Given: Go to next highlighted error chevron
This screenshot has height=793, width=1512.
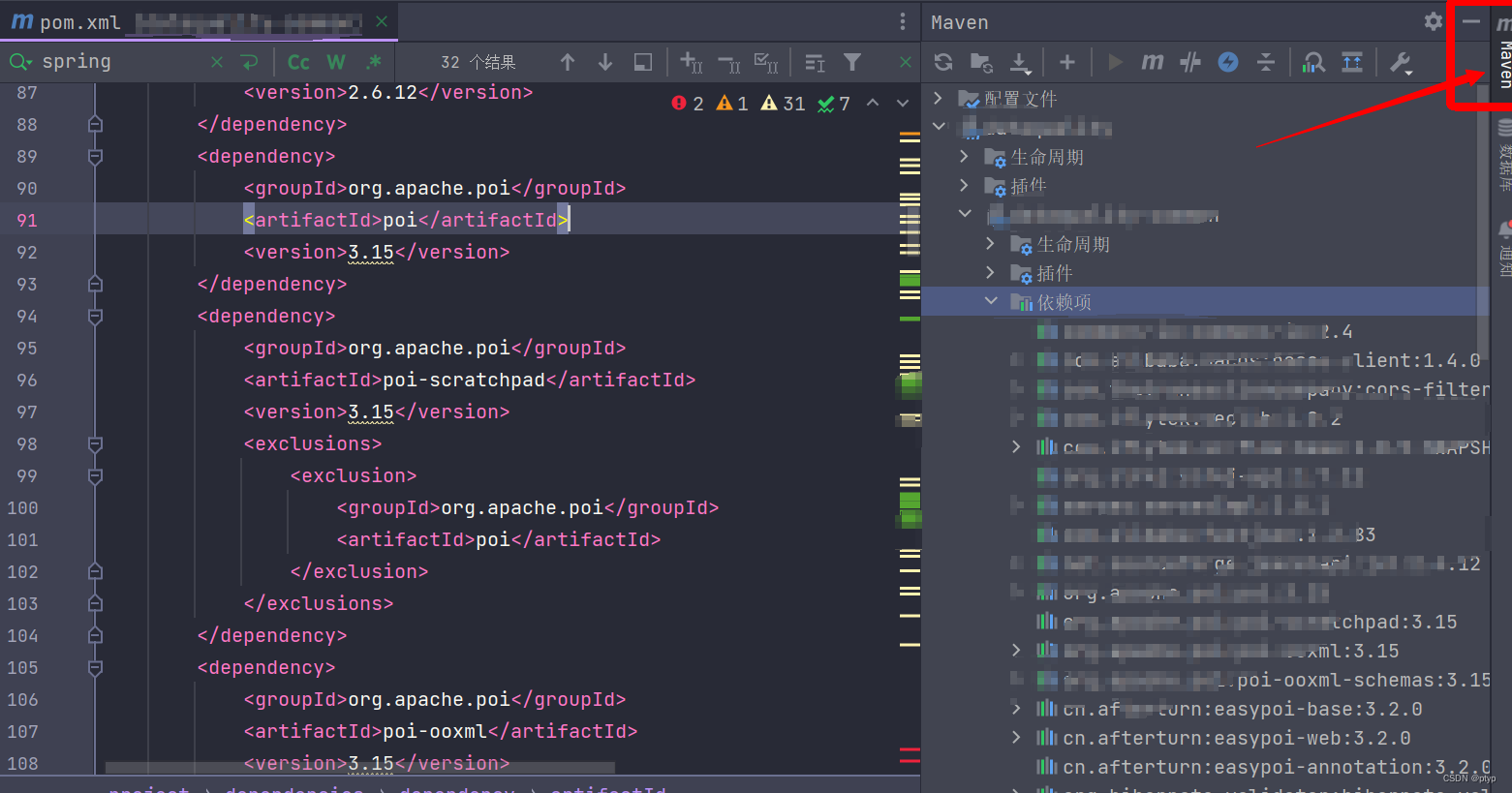Looking at the screenshot, I should pos(903,103).
